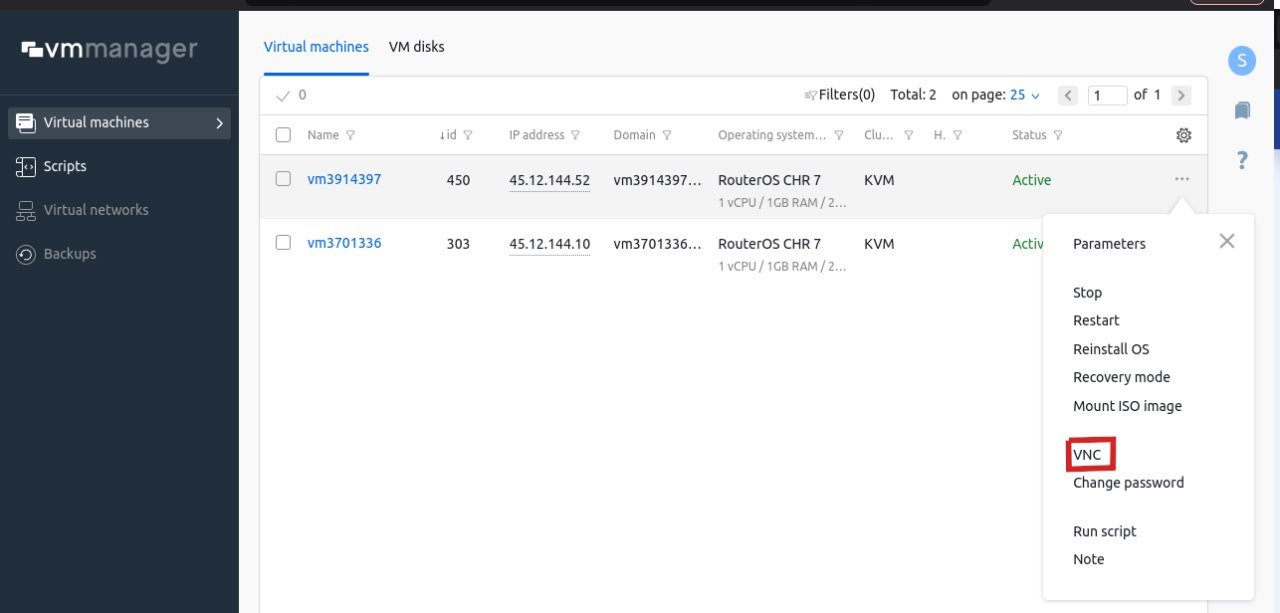
Task: Open table column settings gear
Action: pyautogui.click(x=1183, y=135)
